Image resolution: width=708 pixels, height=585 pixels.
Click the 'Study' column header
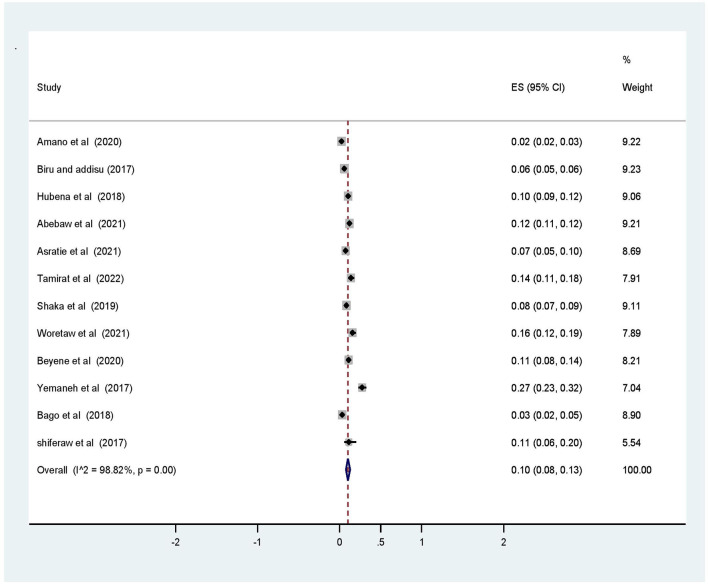[49, 87]
